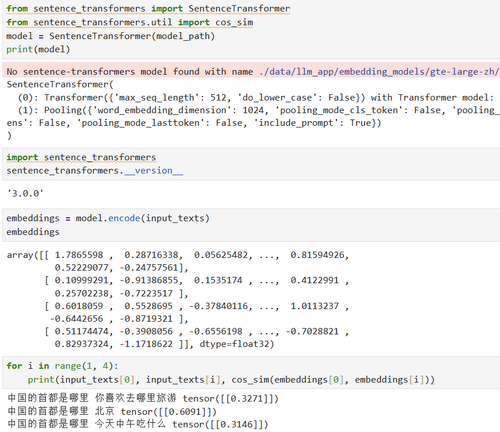500x432 pixels.
Task: Click the 'sentence_transformers.__version__' line
Action: tap(95, 171)
